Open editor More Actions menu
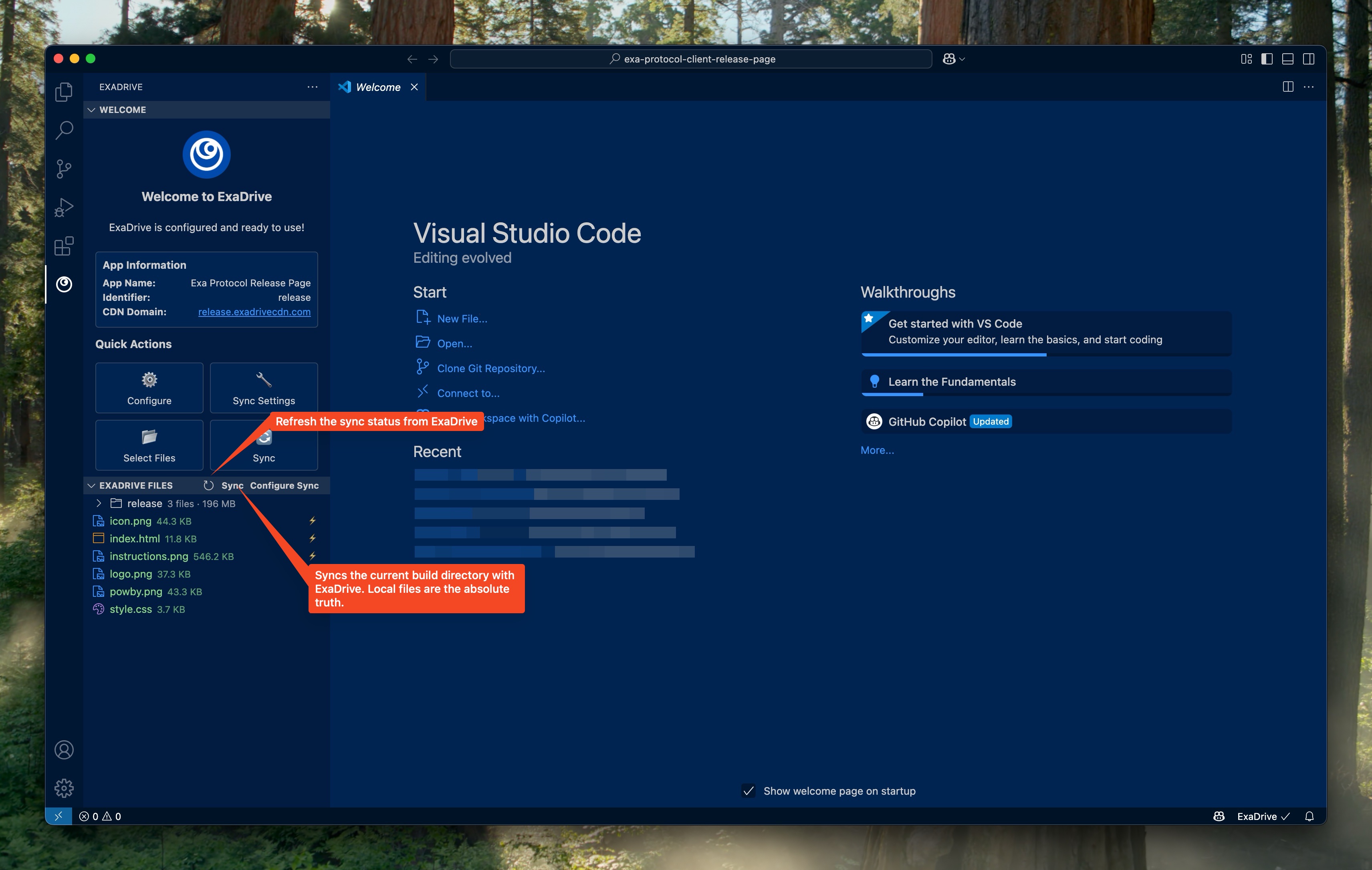The width and height of the screenshot is (1372, 870). 1309,87
